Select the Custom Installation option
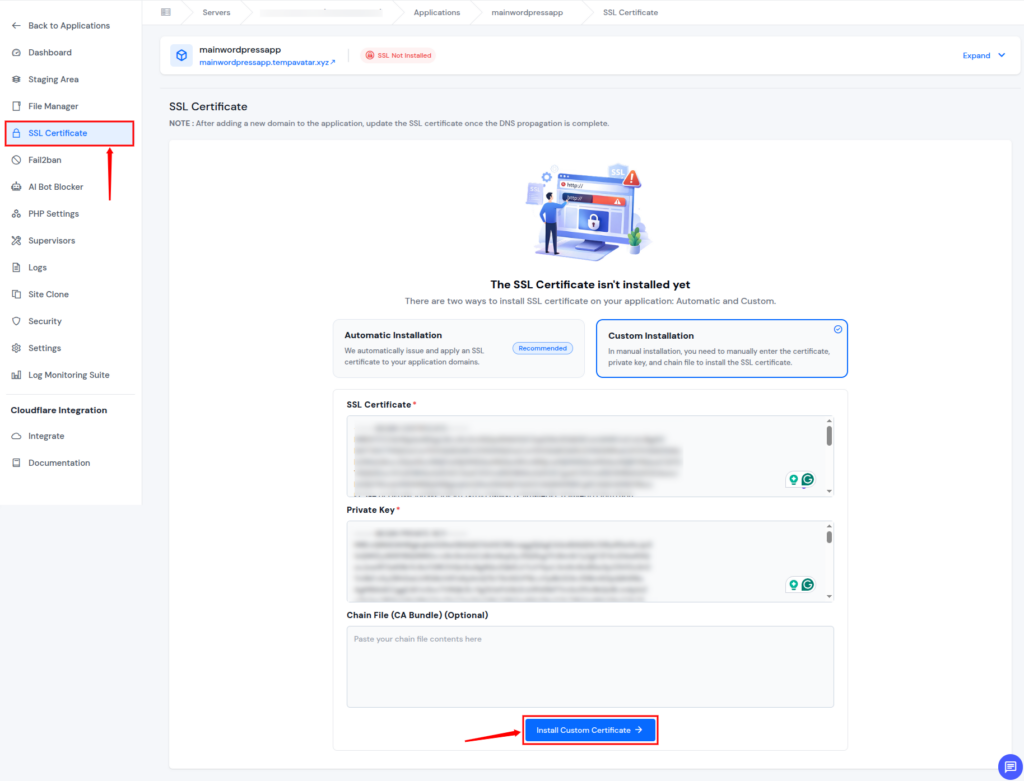The height and width of the screenshot is (781, 1024). pos(721,348)
